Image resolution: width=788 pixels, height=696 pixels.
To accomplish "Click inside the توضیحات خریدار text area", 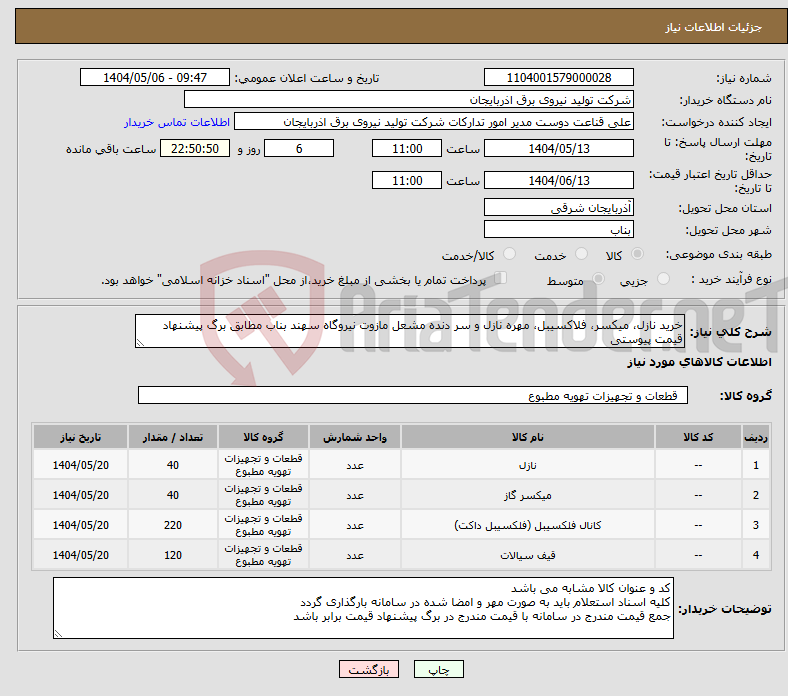I will pos(363,608).
